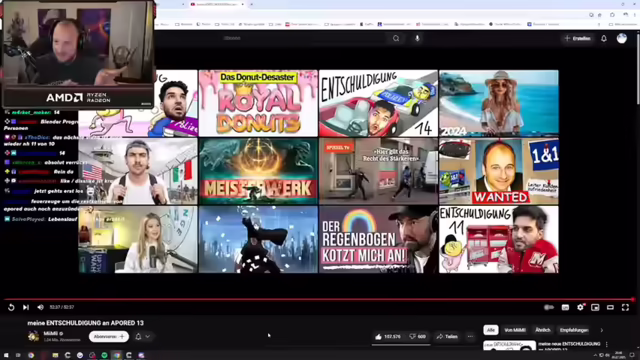Select the Empfehlungen filter chip
640x360 pixels.
coord(574,330)
